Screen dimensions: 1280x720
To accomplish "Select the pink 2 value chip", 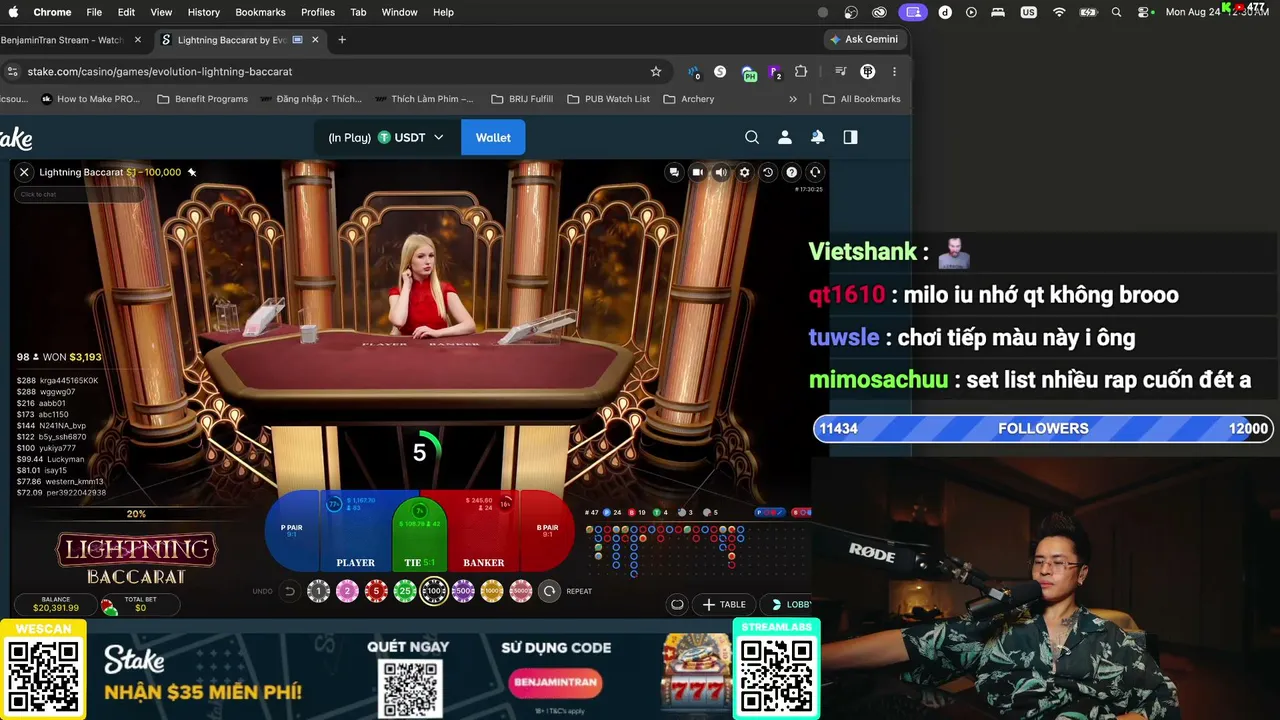I will click(x=347, y=591).
